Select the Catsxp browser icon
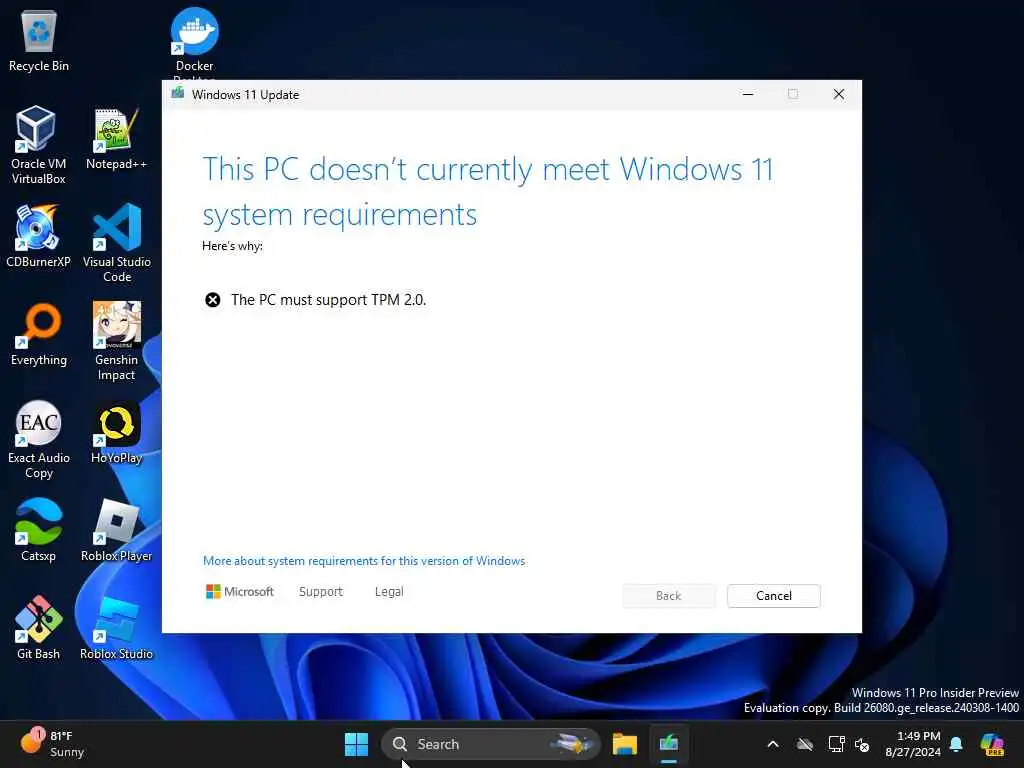Viewport: 1024px width, 768px height. [x=39, y=530]
